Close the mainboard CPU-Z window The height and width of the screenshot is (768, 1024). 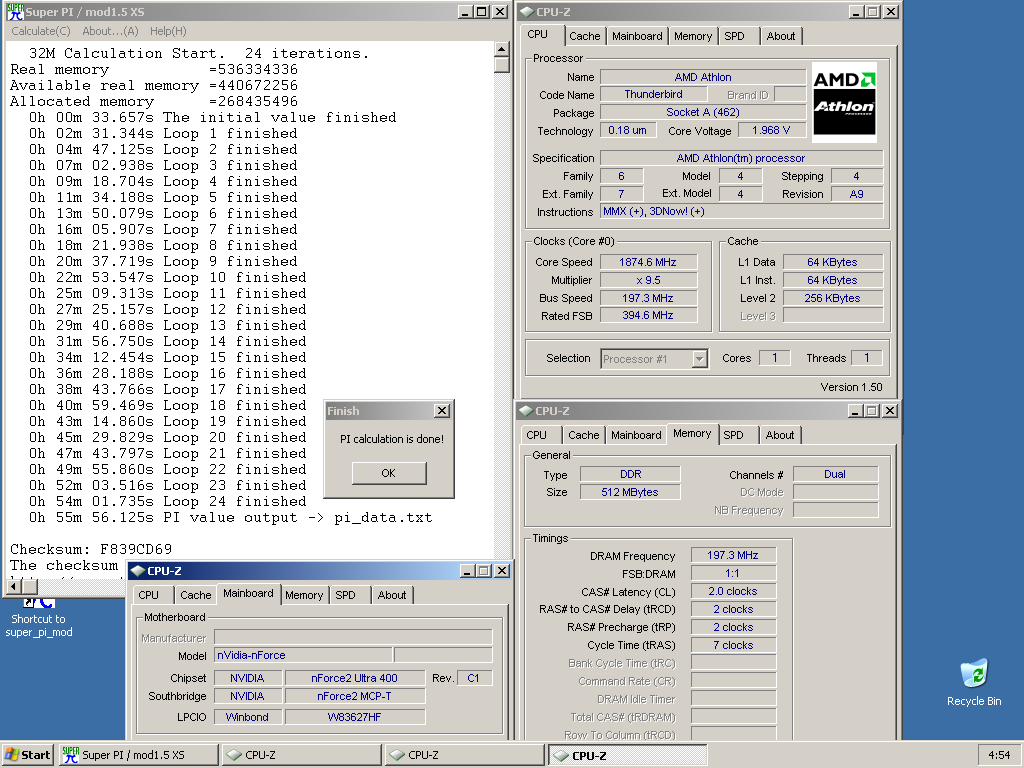tap(502, 571)
